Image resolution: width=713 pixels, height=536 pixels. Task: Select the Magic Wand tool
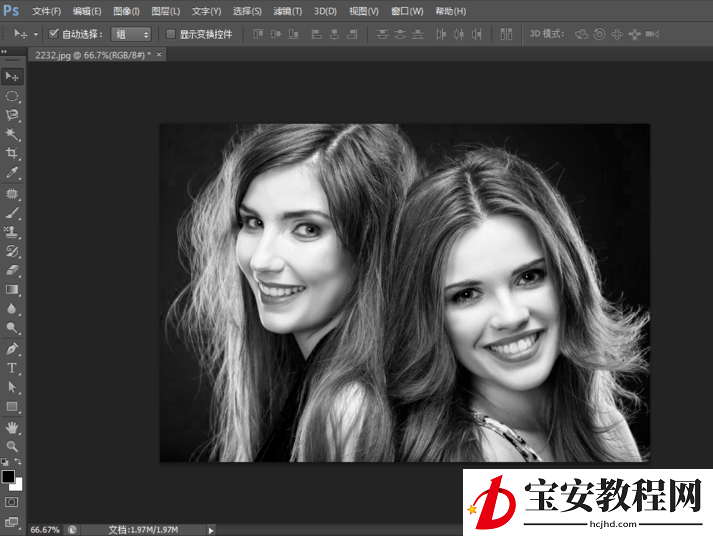[x=12, y=134]
